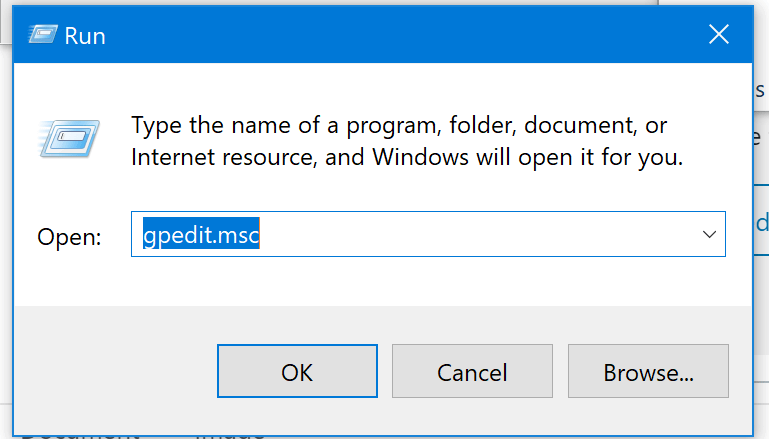Click the blank blue title bar area
Screen dimensions: 769x439
(402, 35)
